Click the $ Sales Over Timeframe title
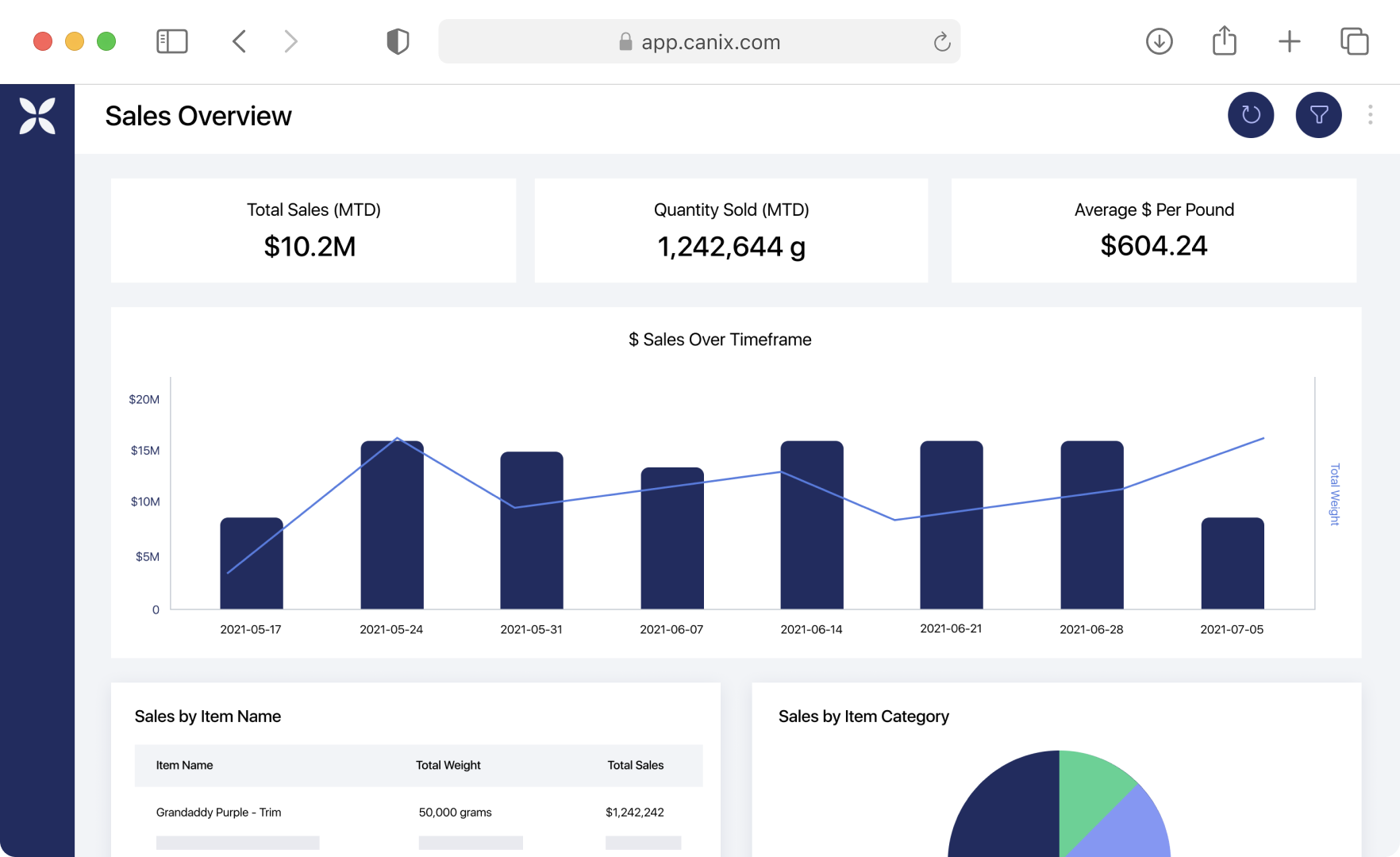 [720, 340]
